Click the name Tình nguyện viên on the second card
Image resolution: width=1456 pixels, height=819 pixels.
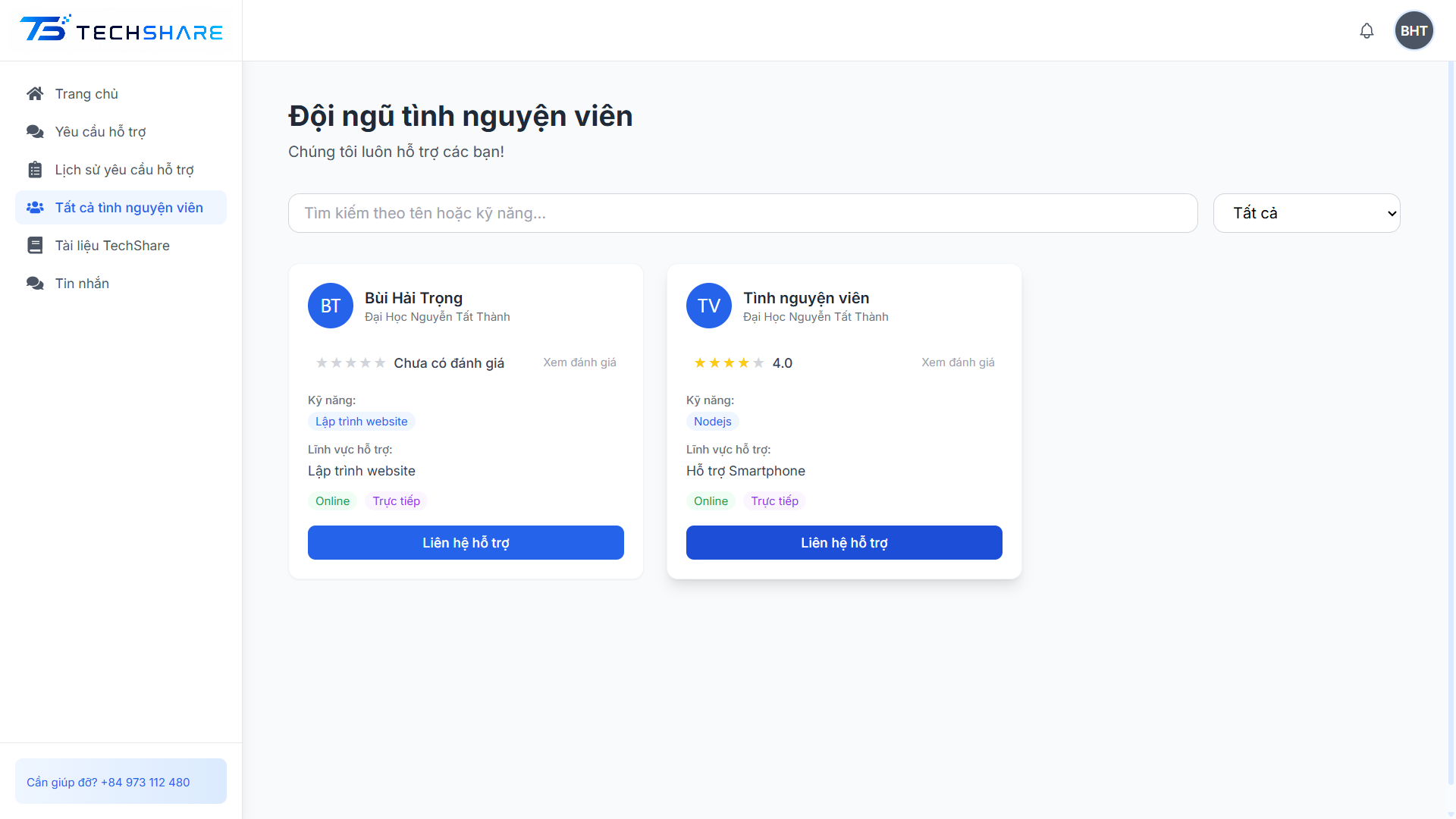[806, 298]
